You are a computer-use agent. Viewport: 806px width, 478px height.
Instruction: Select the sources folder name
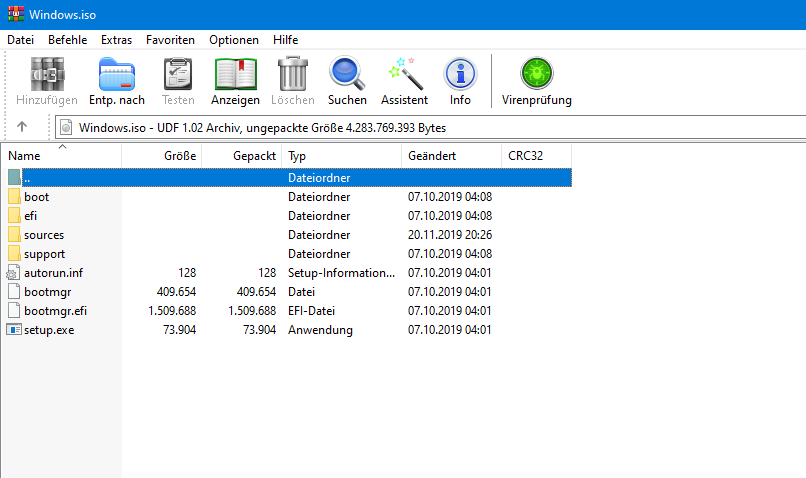[x=44, y=235]
